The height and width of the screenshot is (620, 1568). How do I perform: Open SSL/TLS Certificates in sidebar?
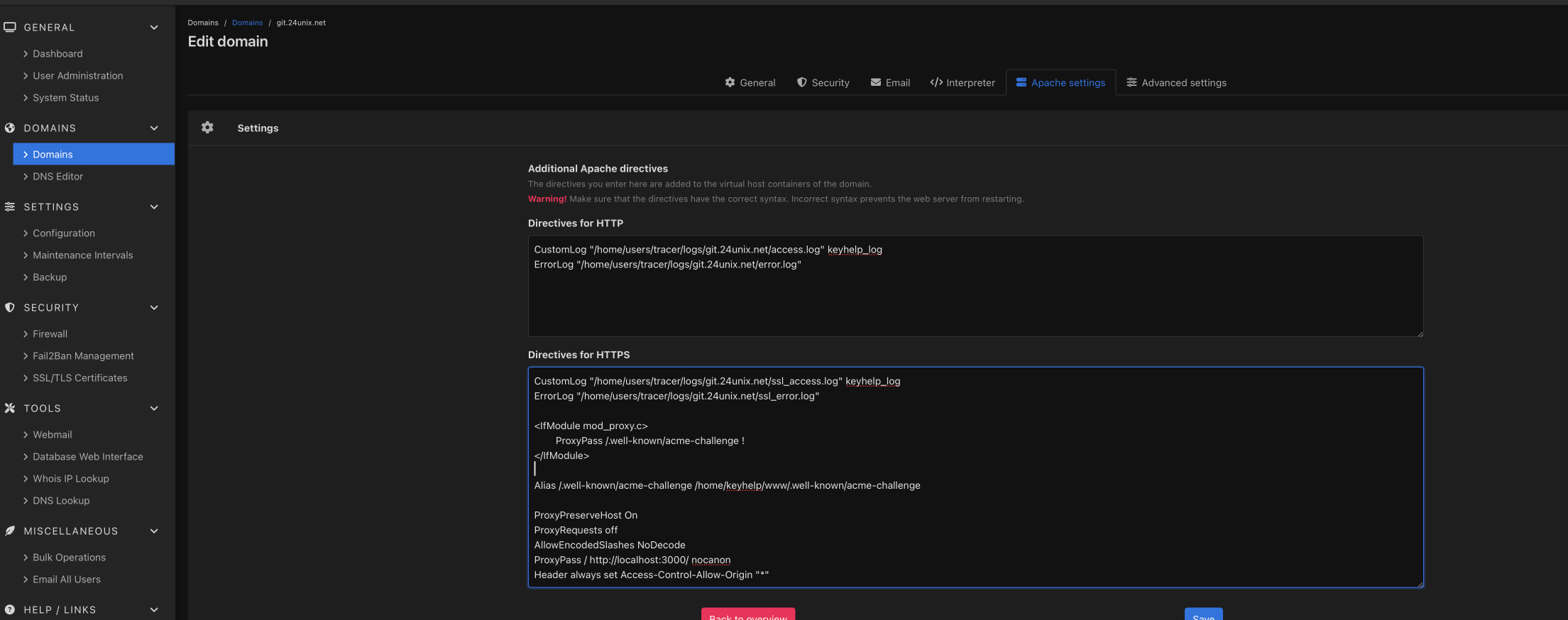80,378
